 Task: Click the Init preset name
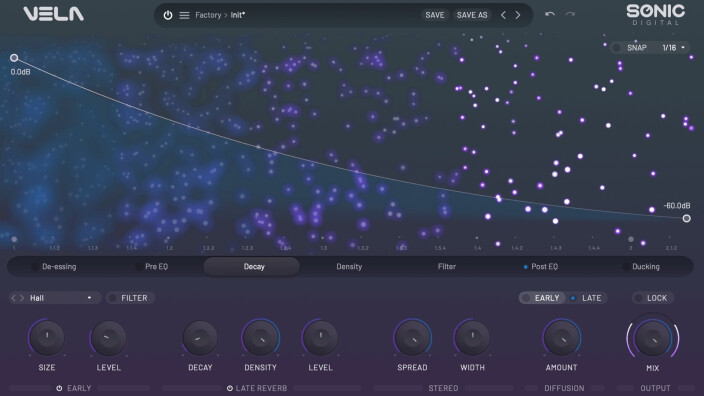[238, 15]
